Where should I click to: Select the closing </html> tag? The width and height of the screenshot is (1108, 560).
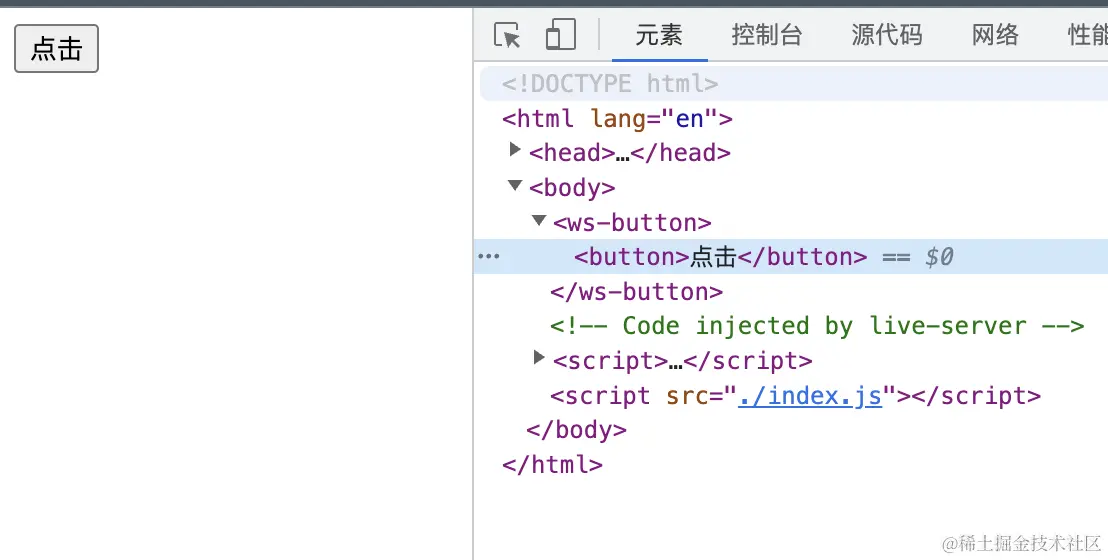click(x=553, y=465)
